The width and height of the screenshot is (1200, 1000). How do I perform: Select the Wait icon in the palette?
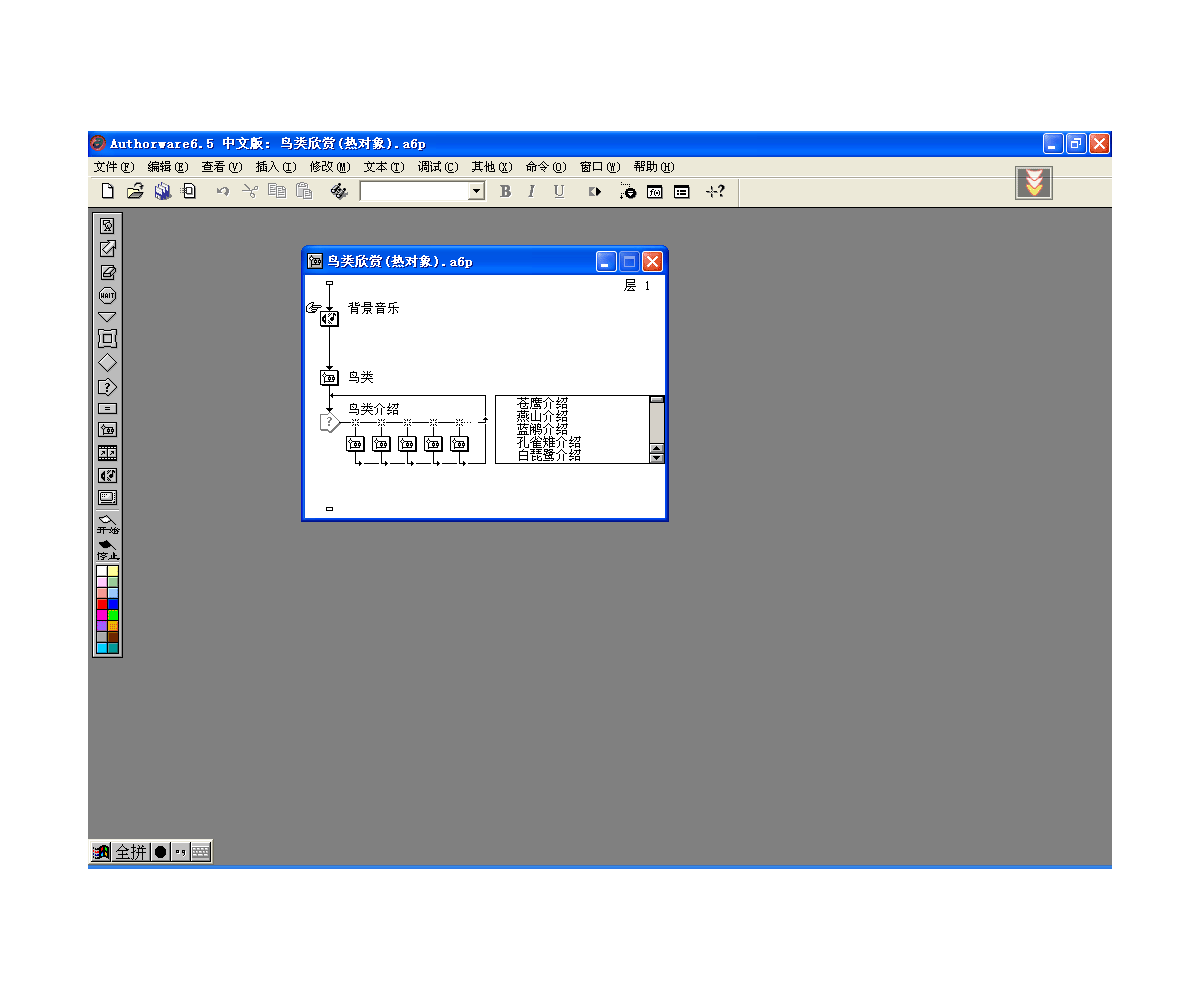[x=107, y=295]
